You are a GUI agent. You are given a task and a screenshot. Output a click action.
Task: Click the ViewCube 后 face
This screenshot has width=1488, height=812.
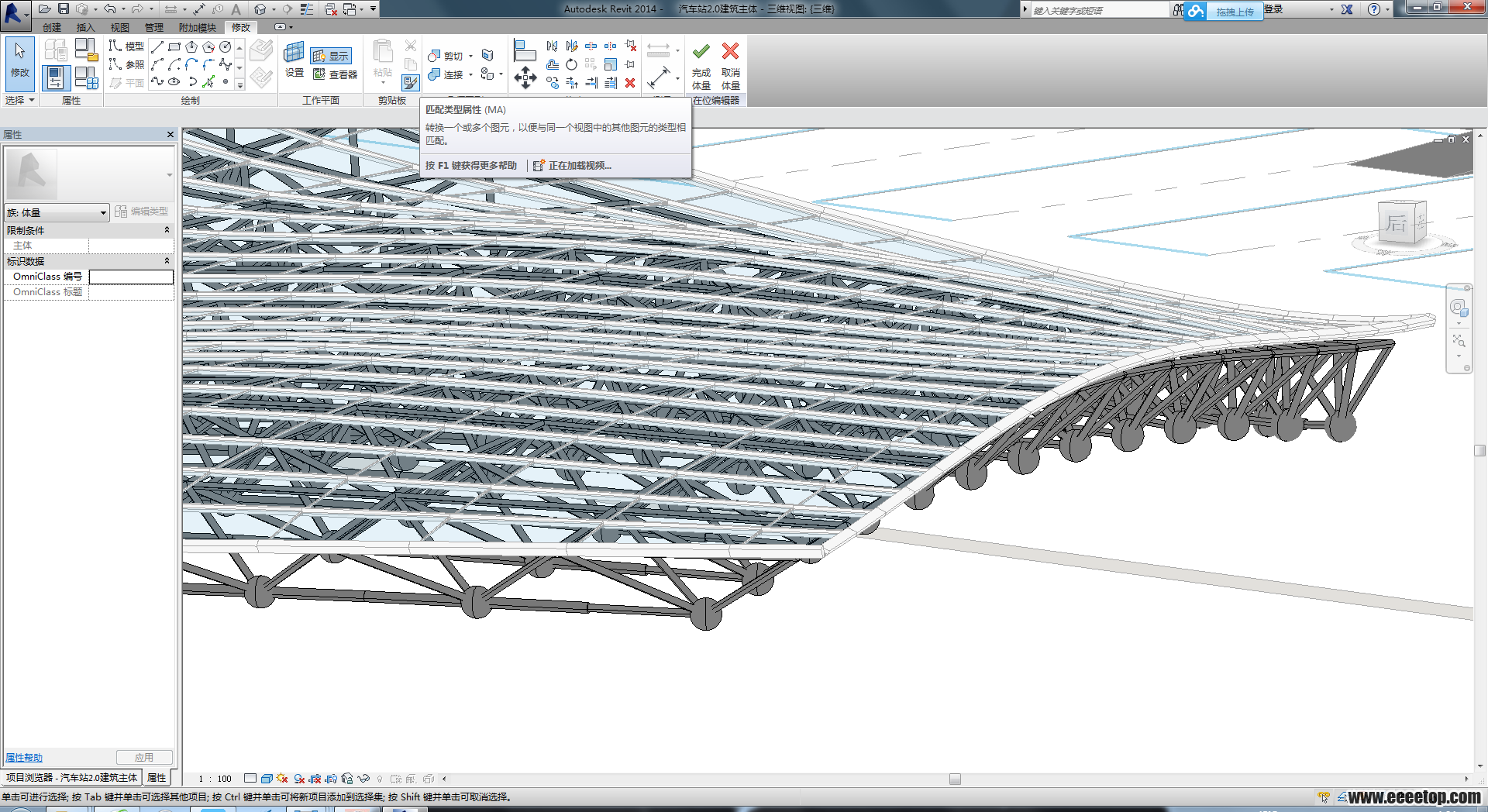1396,224
